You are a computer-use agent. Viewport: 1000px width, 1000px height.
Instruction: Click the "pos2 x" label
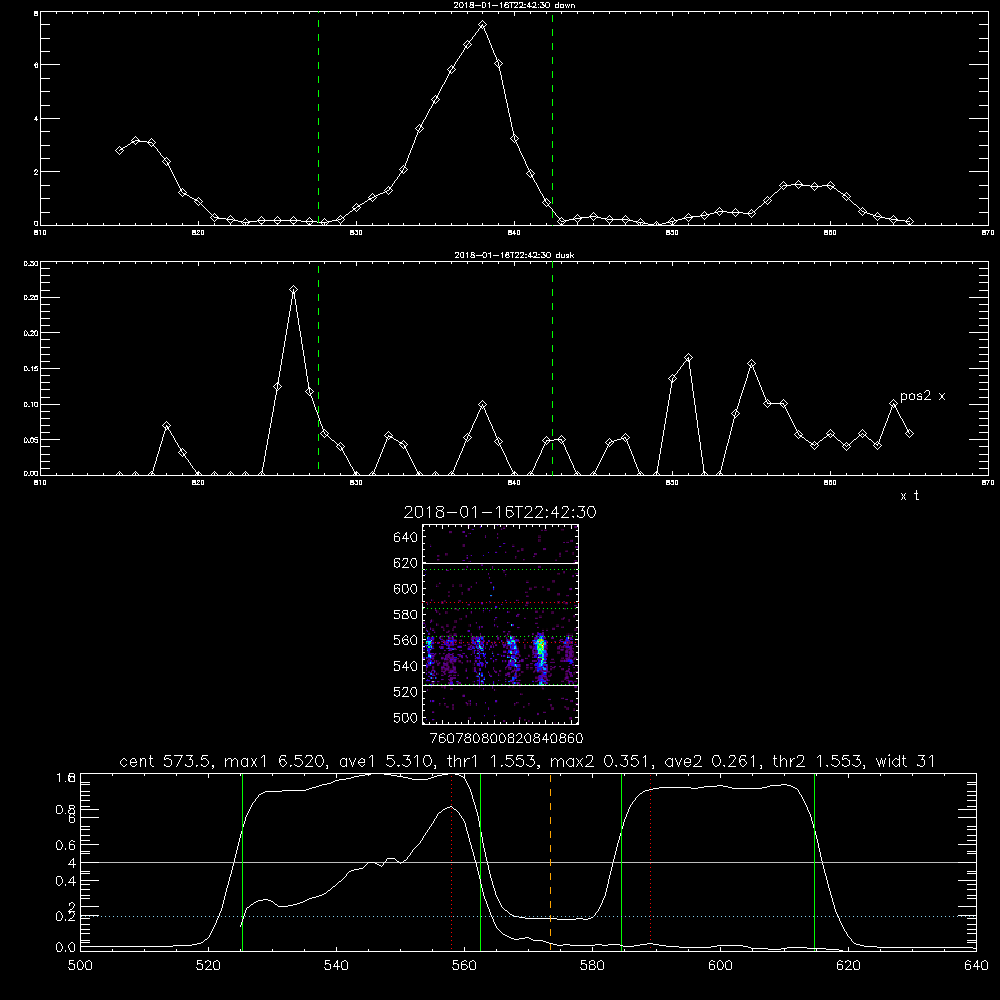(922, 396)
